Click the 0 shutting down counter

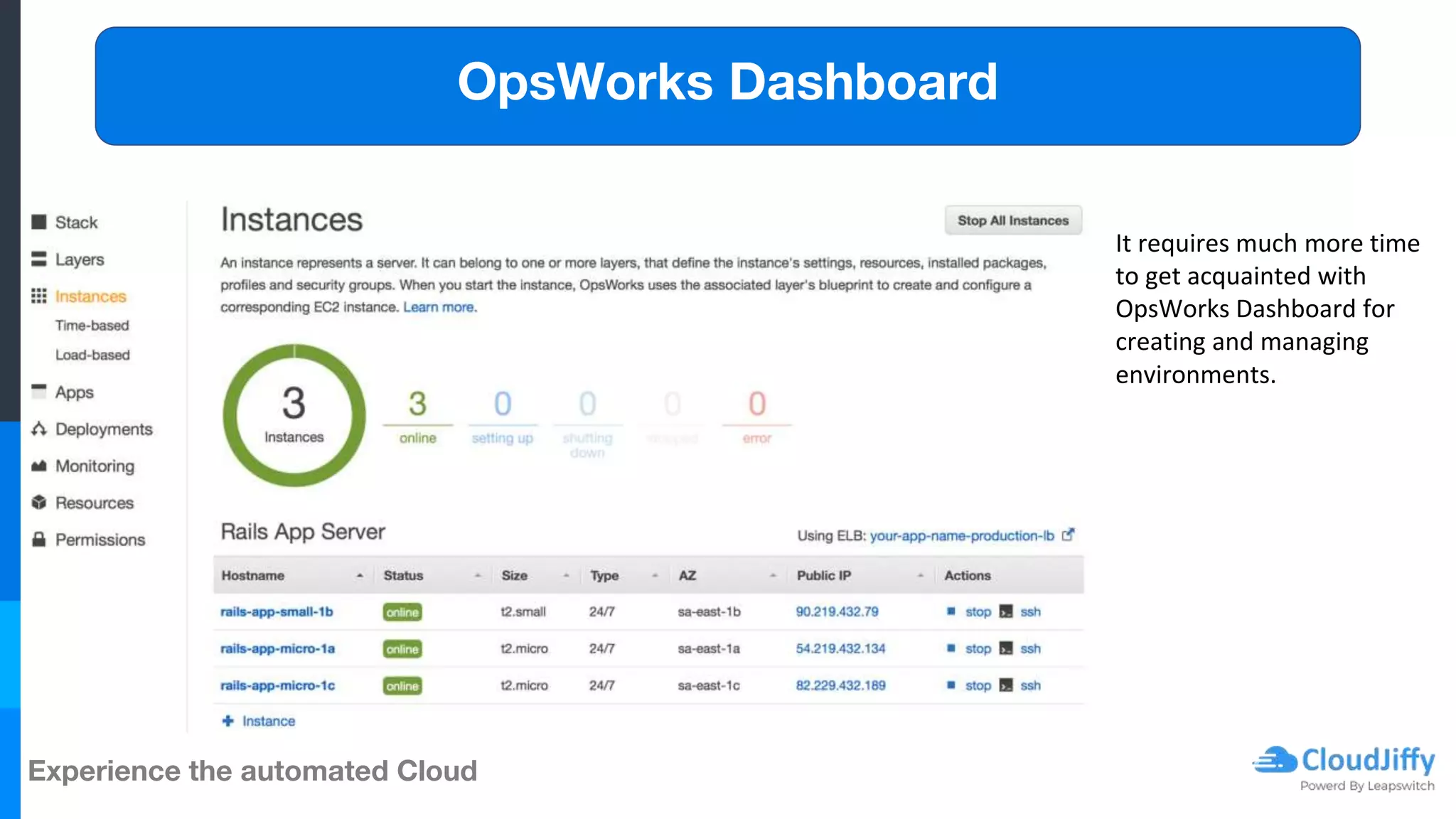587,423
